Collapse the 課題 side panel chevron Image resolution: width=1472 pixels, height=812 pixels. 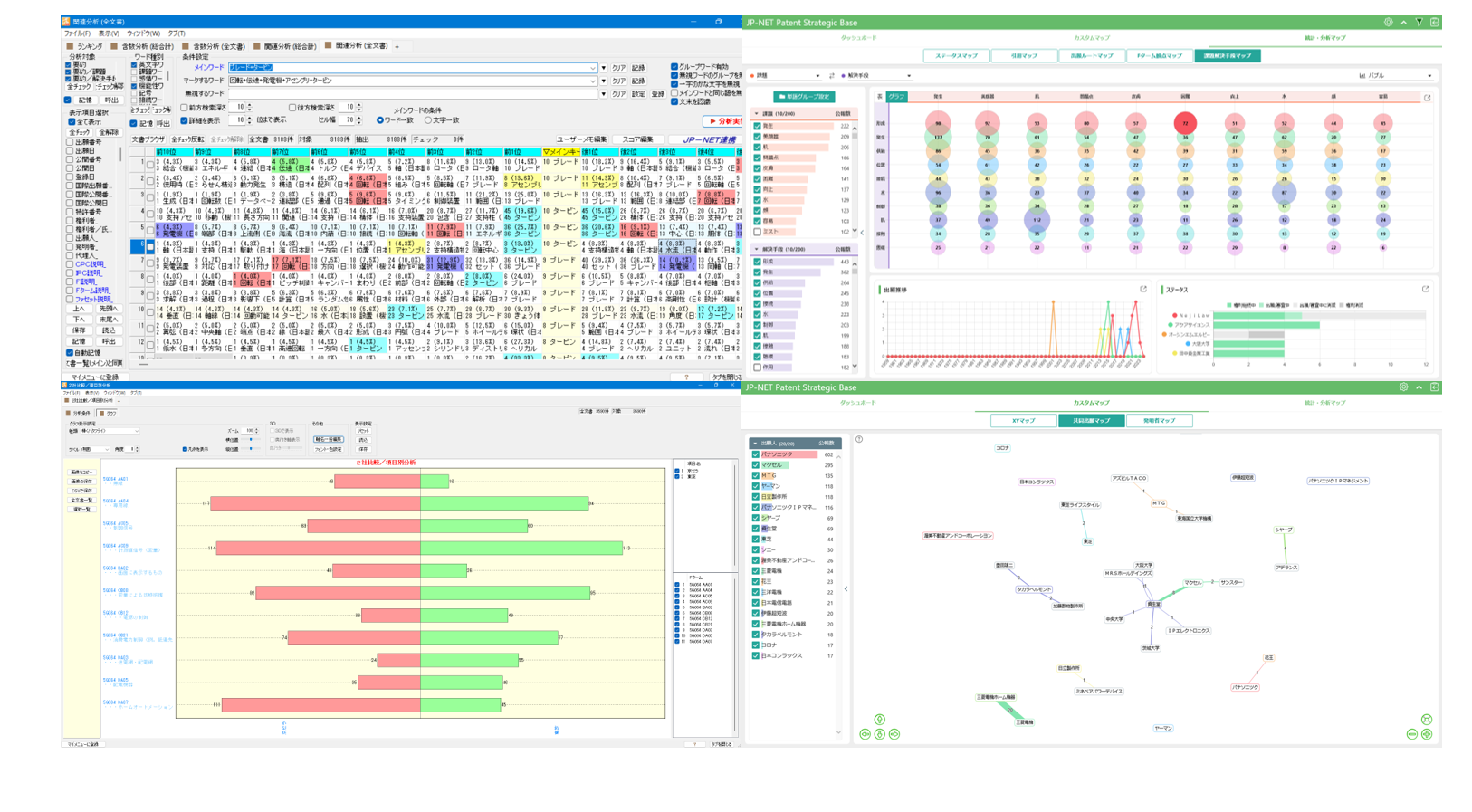click(x=862, y=233)
